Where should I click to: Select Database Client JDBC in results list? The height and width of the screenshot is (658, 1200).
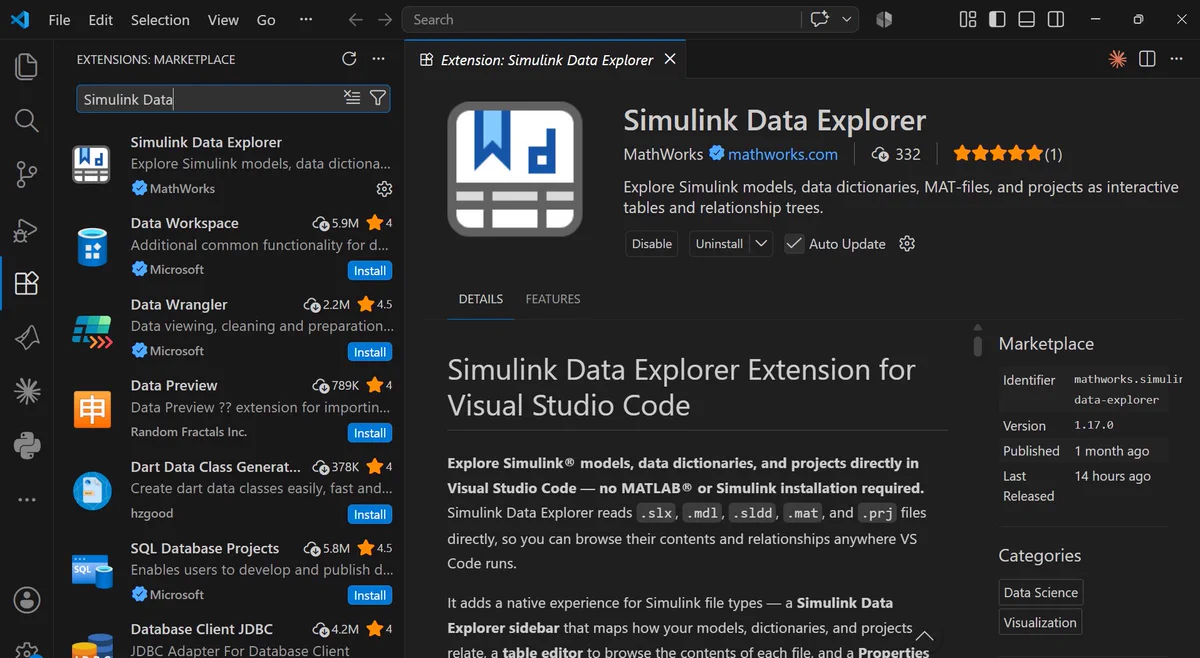pyautogui.click(x=230, y=638)
